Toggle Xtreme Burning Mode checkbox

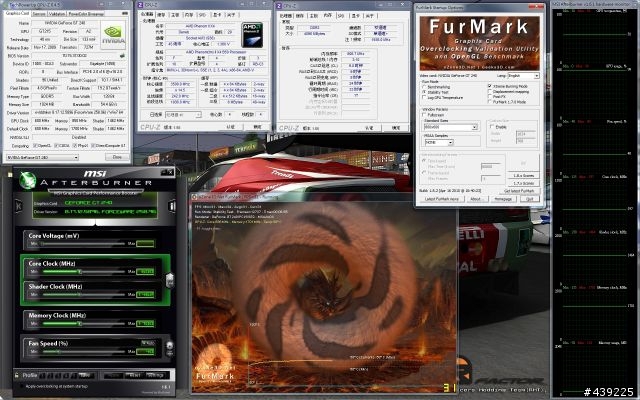point(489,87)
